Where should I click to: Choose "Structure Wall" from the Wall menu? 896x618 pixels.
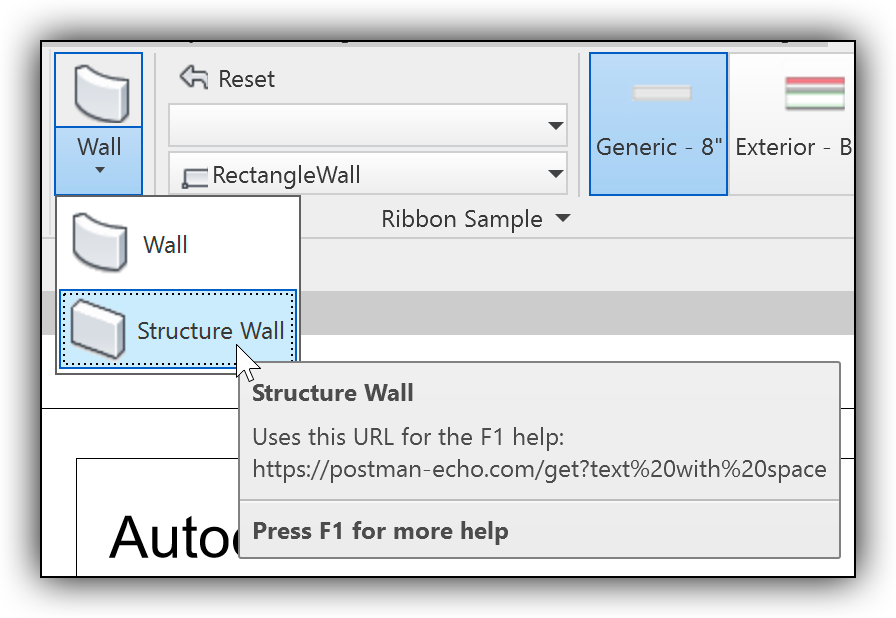(x=211, y=330)
